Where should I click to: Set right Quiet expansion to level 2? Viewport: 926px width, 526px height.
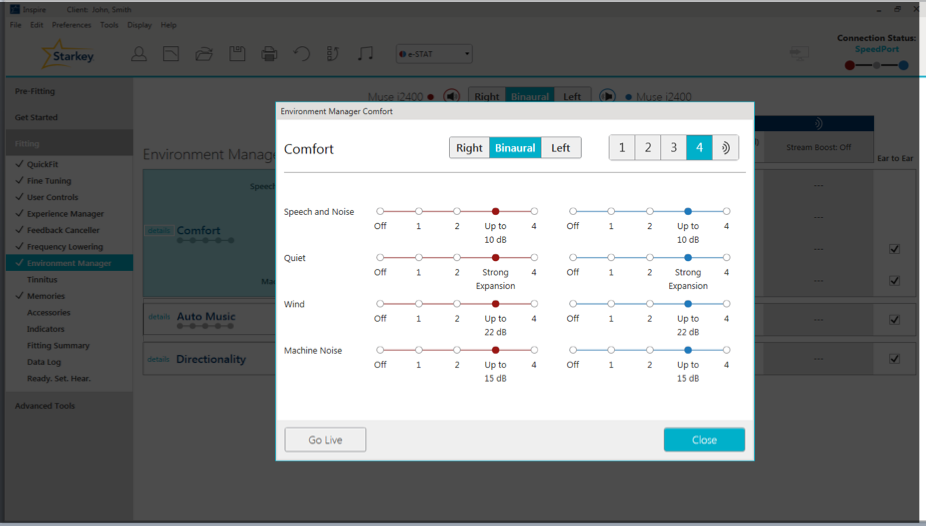[x=457, y=257]
